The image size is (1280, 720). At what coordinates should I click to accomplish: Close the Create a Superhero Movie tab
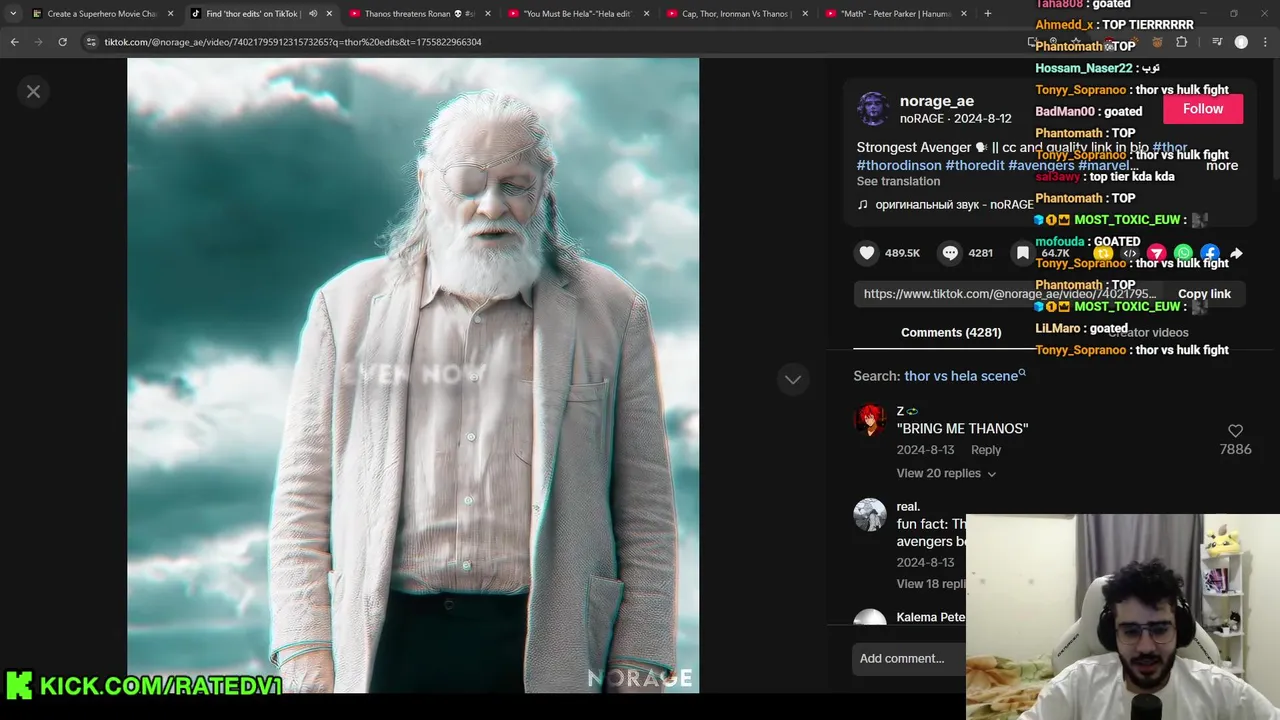170,14
